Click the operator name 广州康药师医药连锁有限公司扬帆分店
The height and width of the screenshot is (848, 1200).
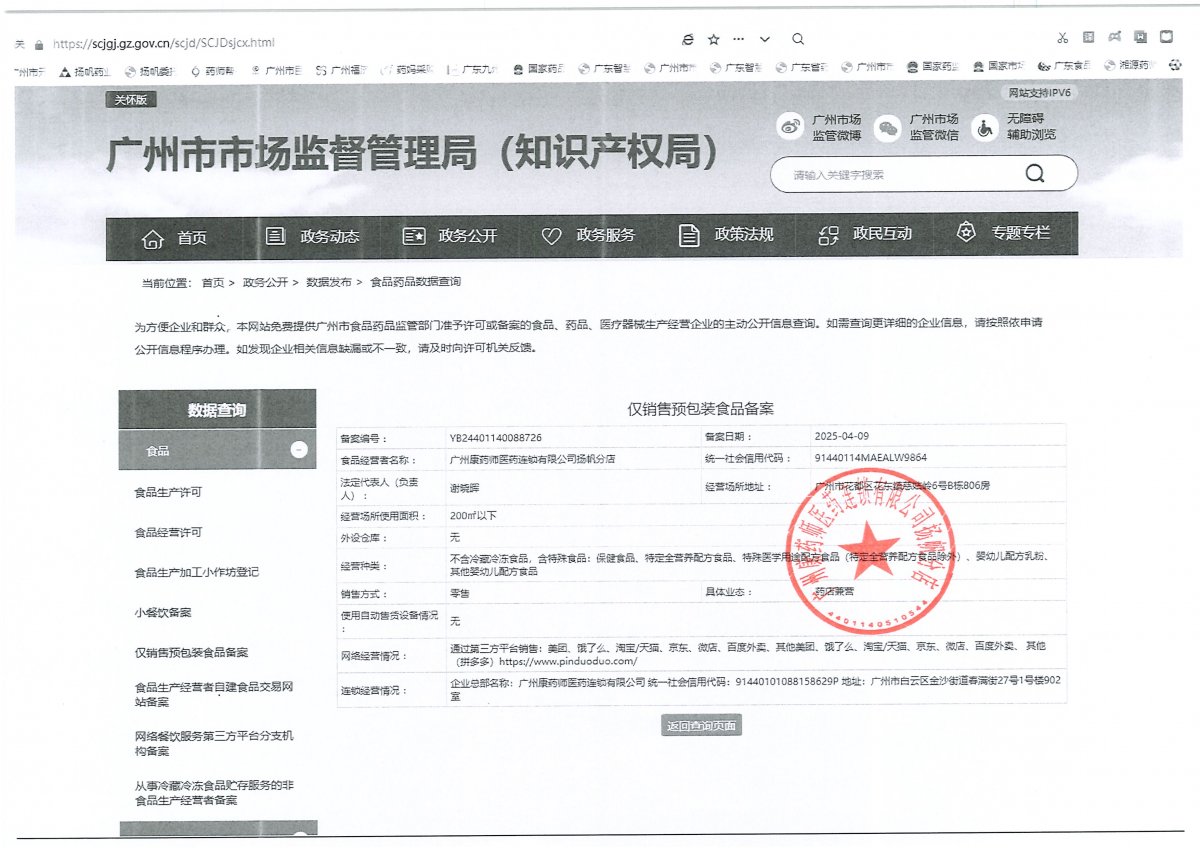click(533, 459)
